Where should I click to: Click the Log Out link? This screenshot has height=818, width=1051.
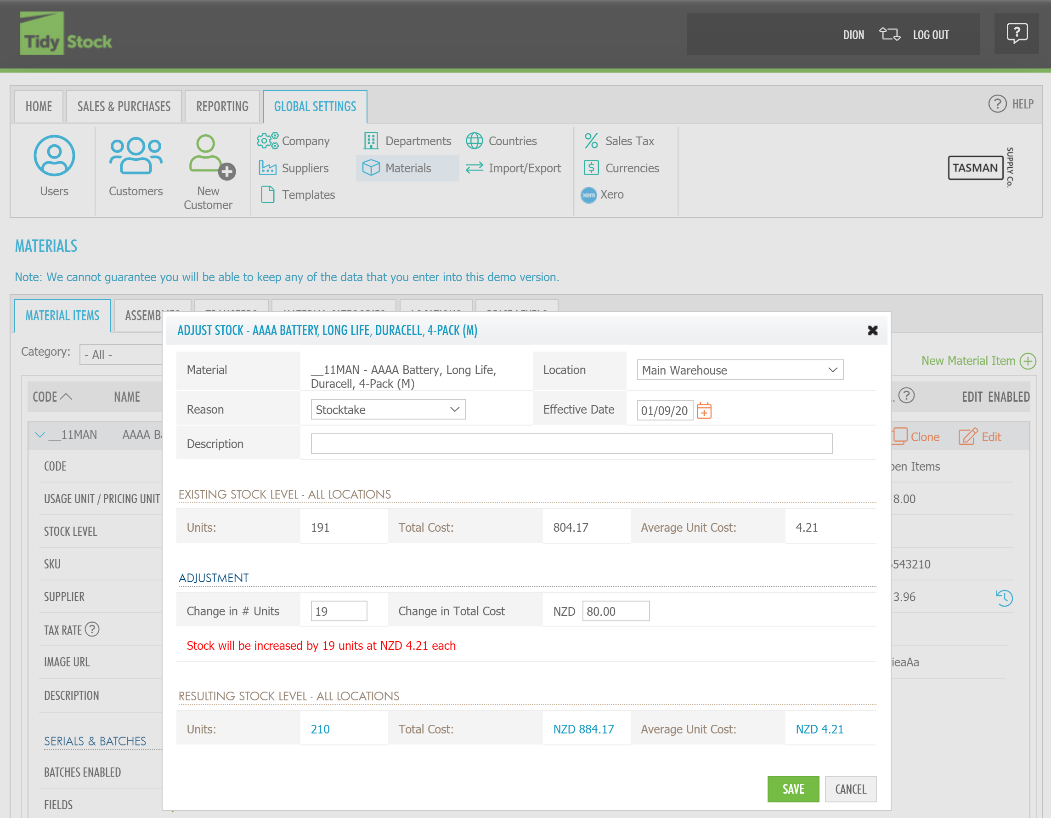click(x=930, y=35)
